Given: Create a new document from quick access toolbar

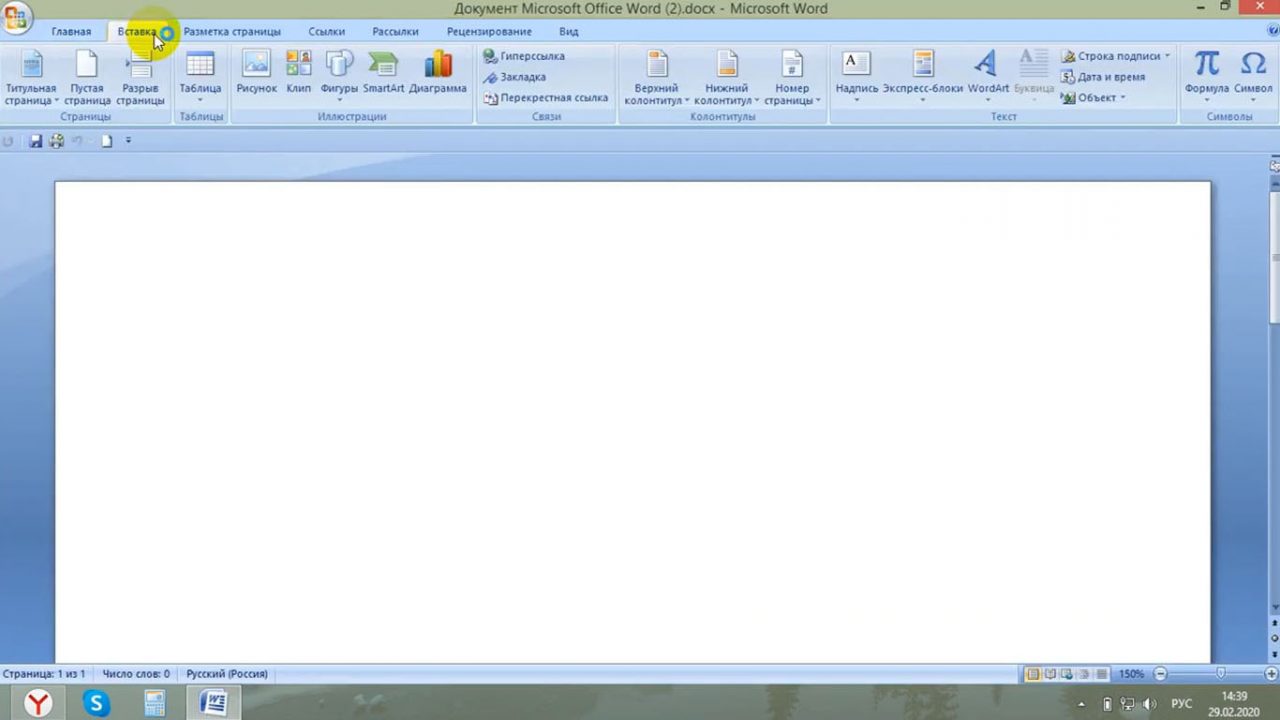Looking at the screenshot, I should (x=106, y=141).
